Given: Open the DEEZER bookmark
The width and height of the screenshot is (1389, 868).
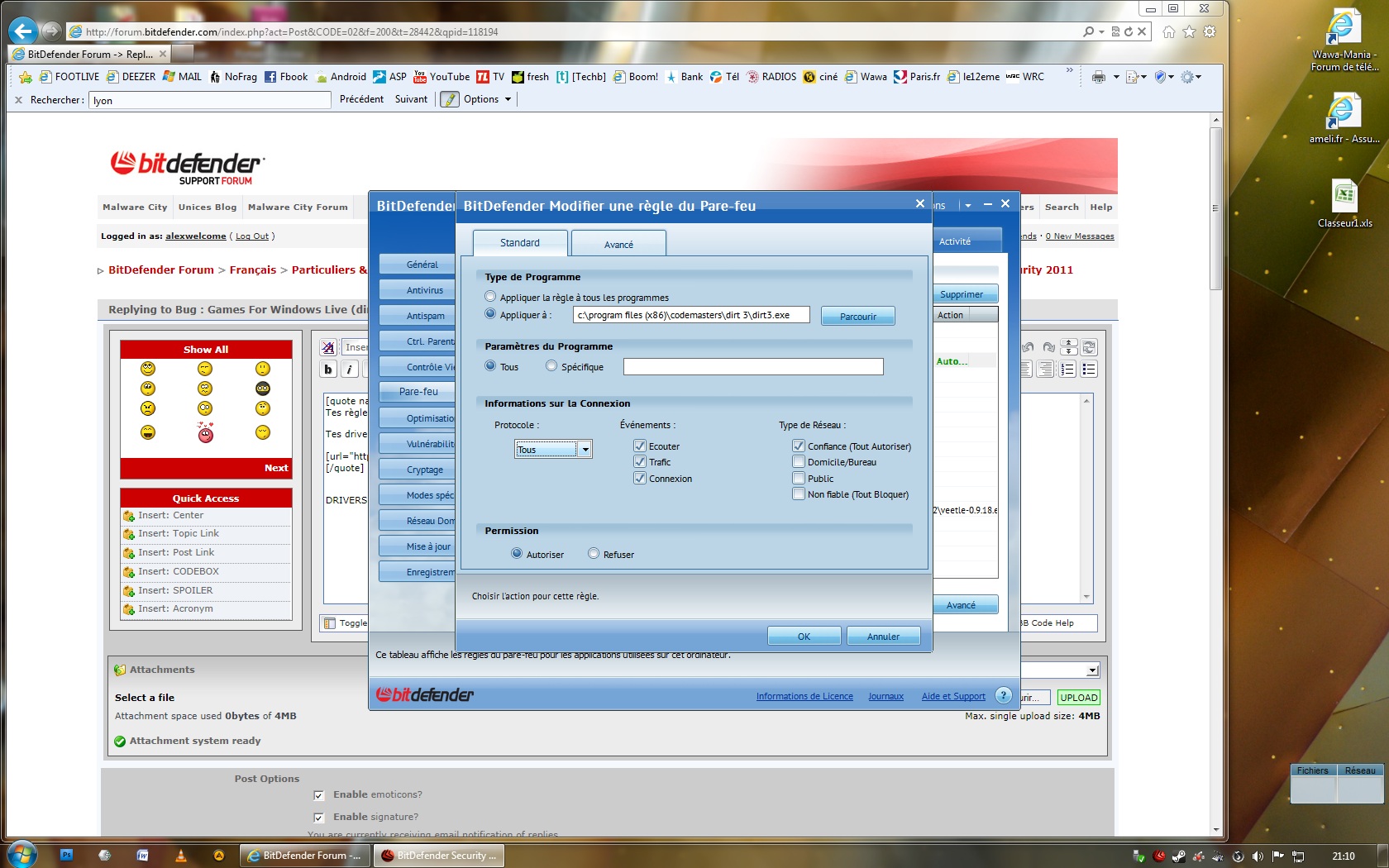Looking at the screenshot, I should click(x=131, y=77).
